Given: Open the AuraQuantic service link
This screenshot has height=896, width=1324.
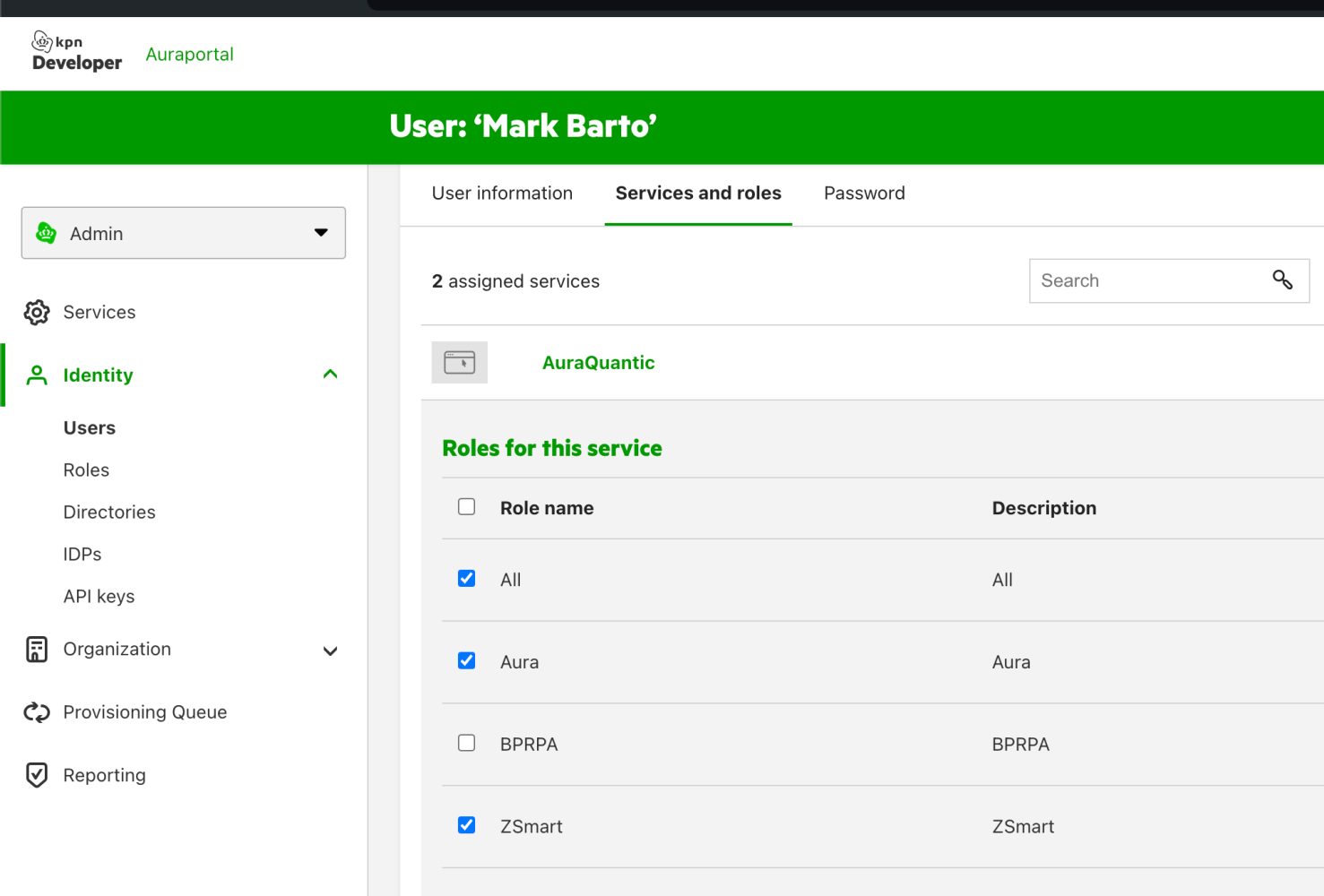Looking at the screenshot, I should [x=599, y=363].
